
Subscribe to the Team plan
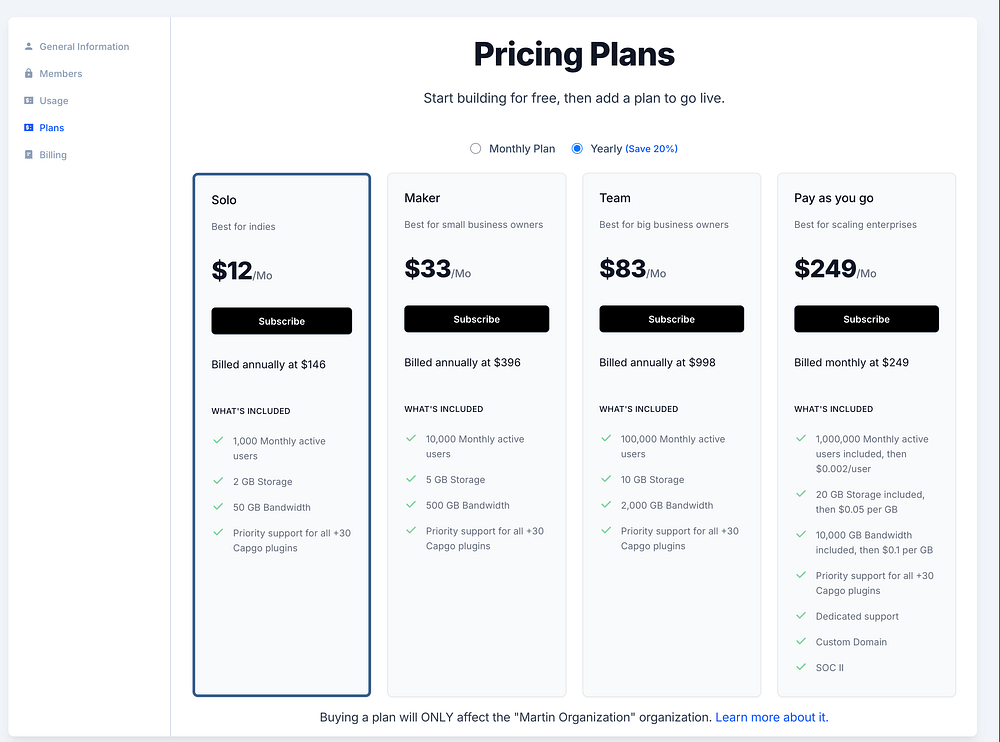(671, 319)
